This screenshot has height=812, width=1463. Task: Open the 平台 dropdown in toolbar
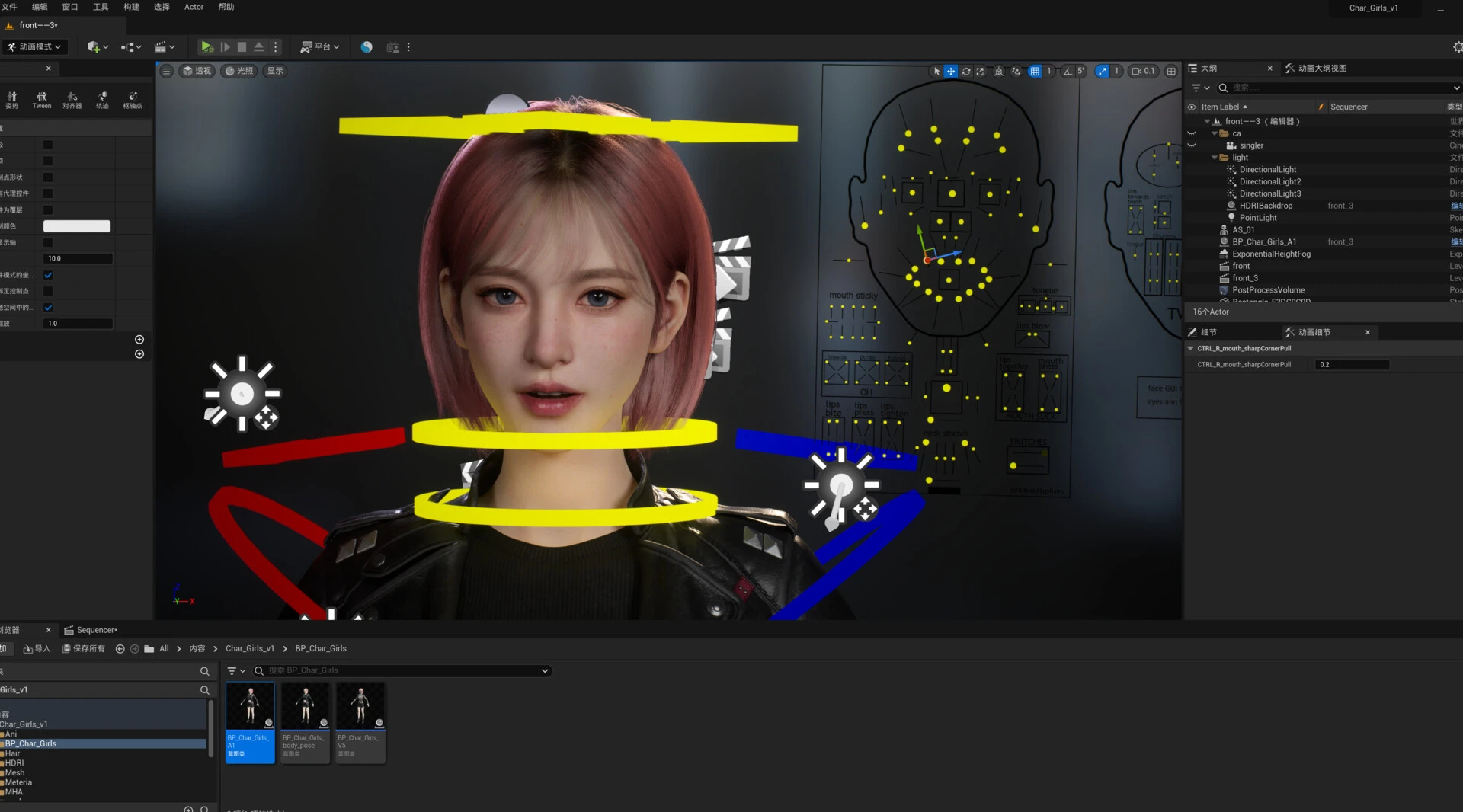click(x=320, y=46)
